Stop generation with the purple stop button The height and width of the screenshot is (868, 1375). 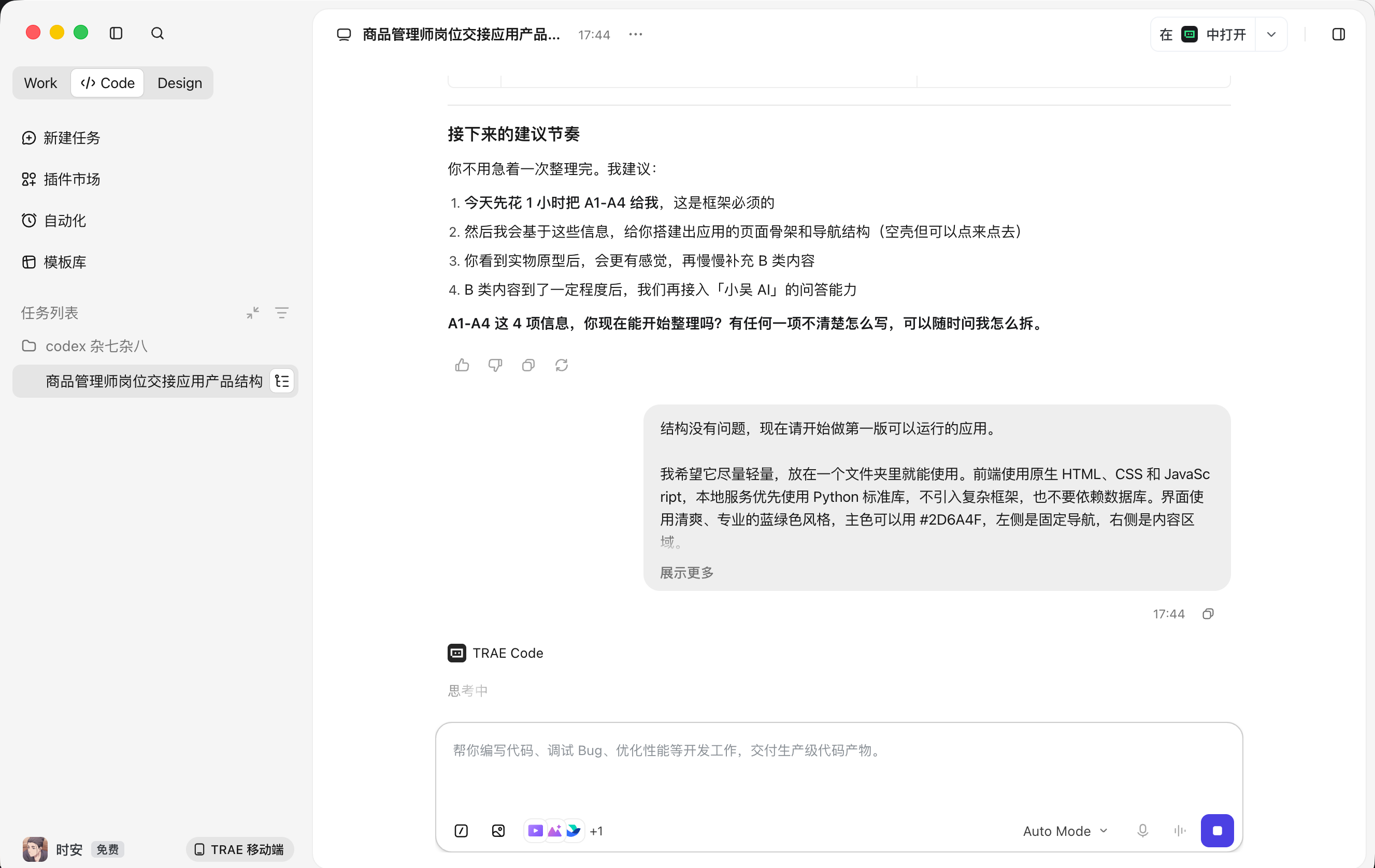[1217, 830]
